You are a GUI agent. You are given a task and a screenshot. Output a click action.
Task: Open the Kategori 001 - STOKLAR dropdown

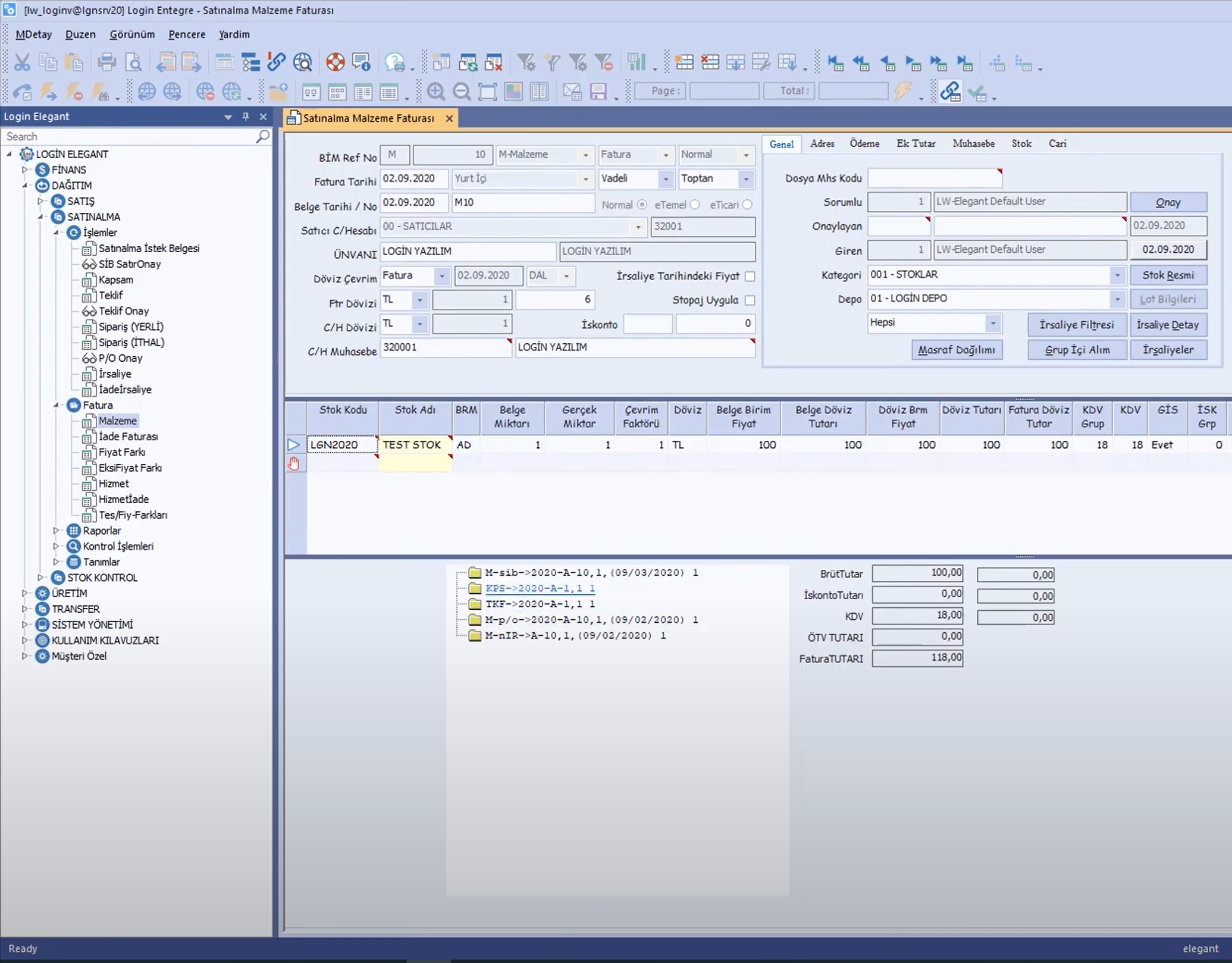click(x=1117, y=275)
